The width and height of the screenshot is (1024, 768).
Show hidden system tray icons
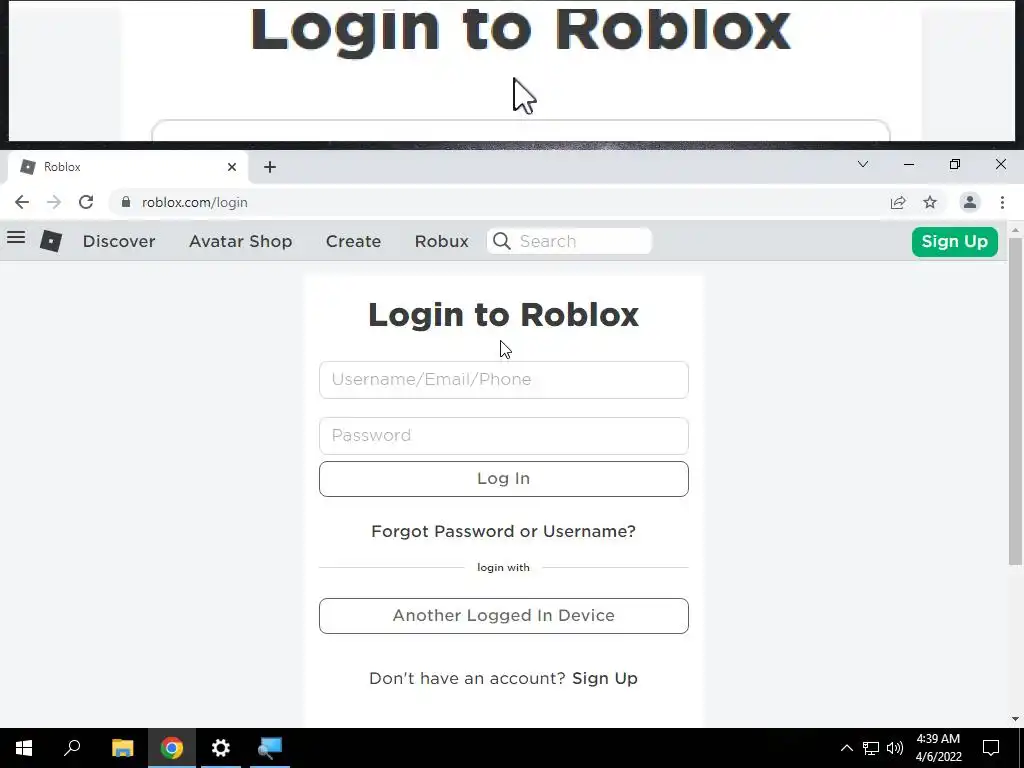click(x=846, y=748)
